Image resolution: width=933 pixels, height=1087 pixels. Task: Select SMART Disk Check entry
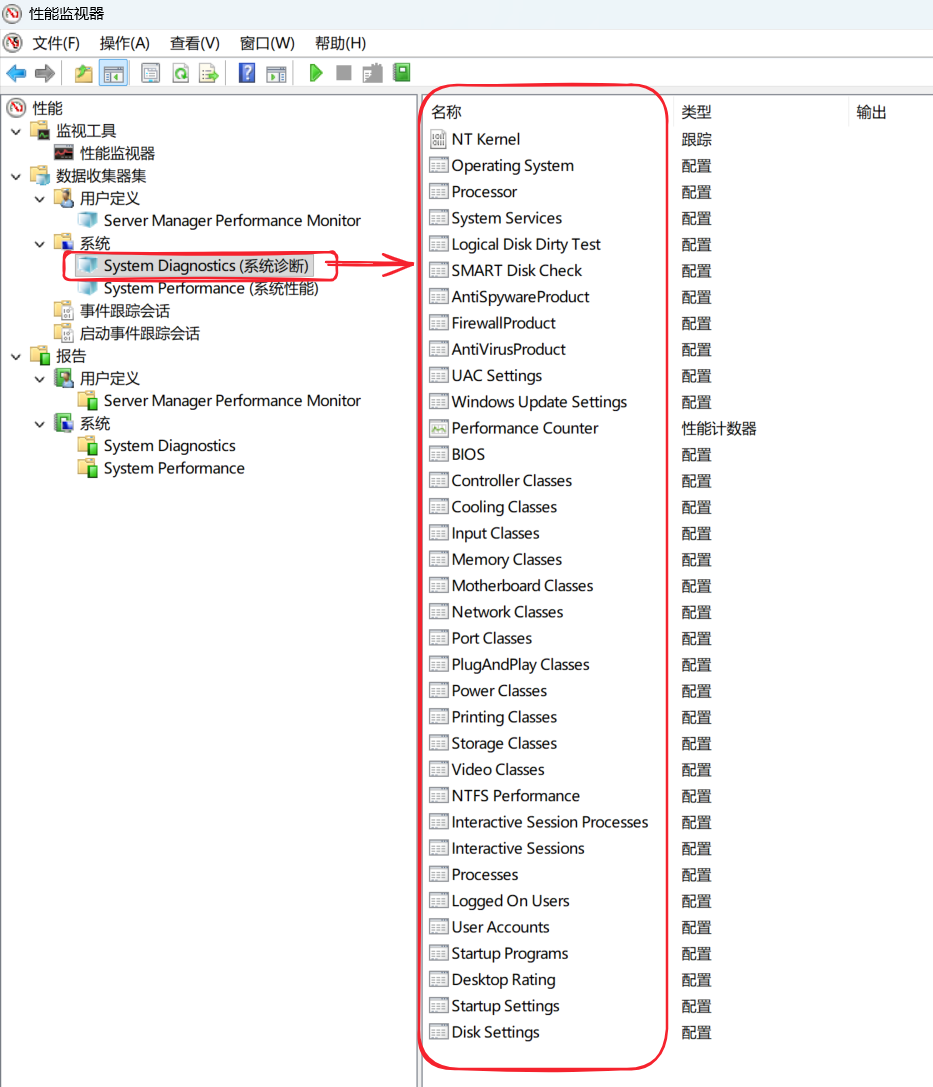tap(516, 271)
